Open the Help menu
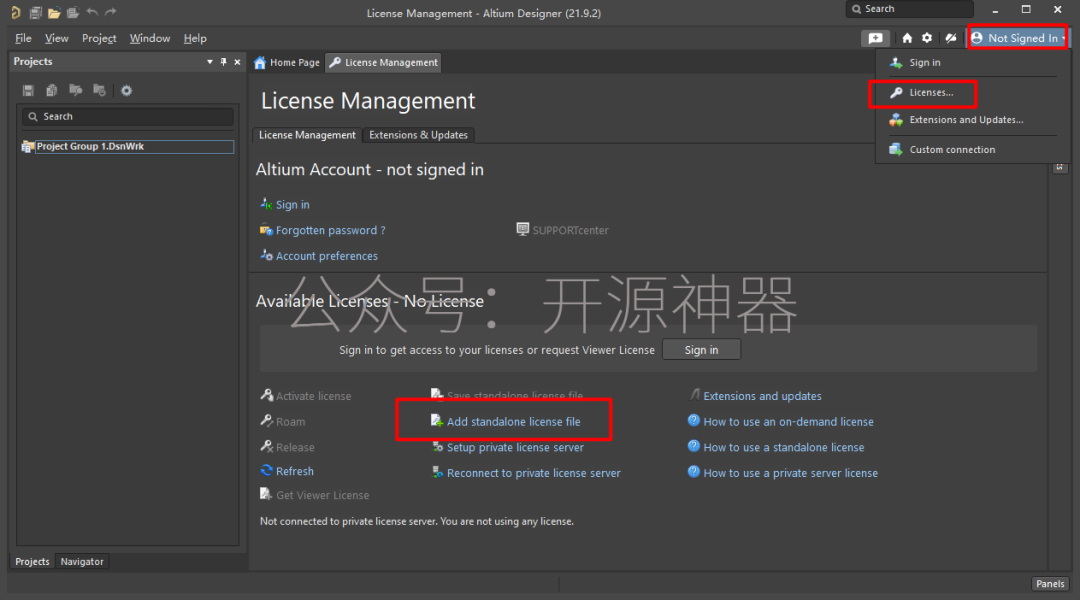 tap(195, 39)
